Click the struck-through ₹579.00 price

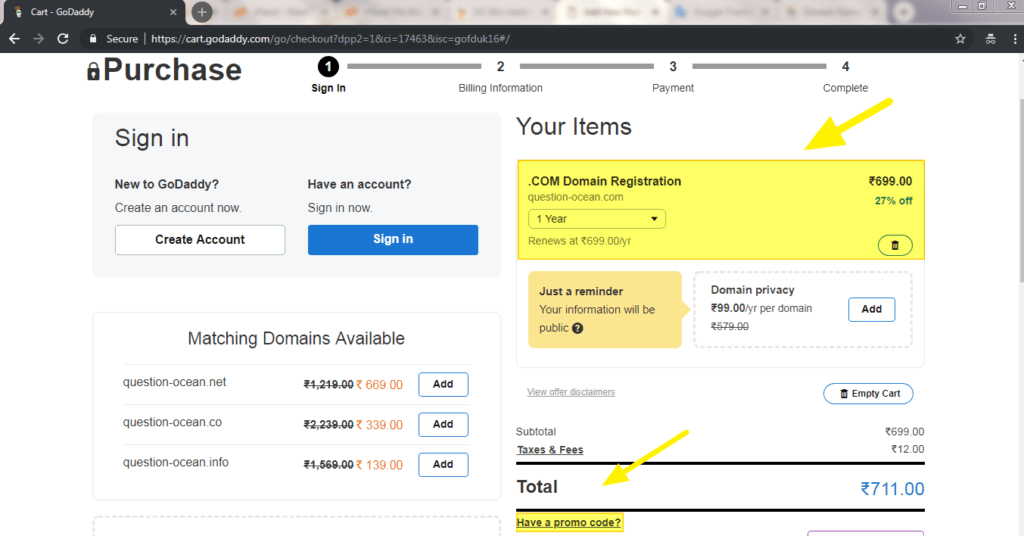click(x=729, y=326)
